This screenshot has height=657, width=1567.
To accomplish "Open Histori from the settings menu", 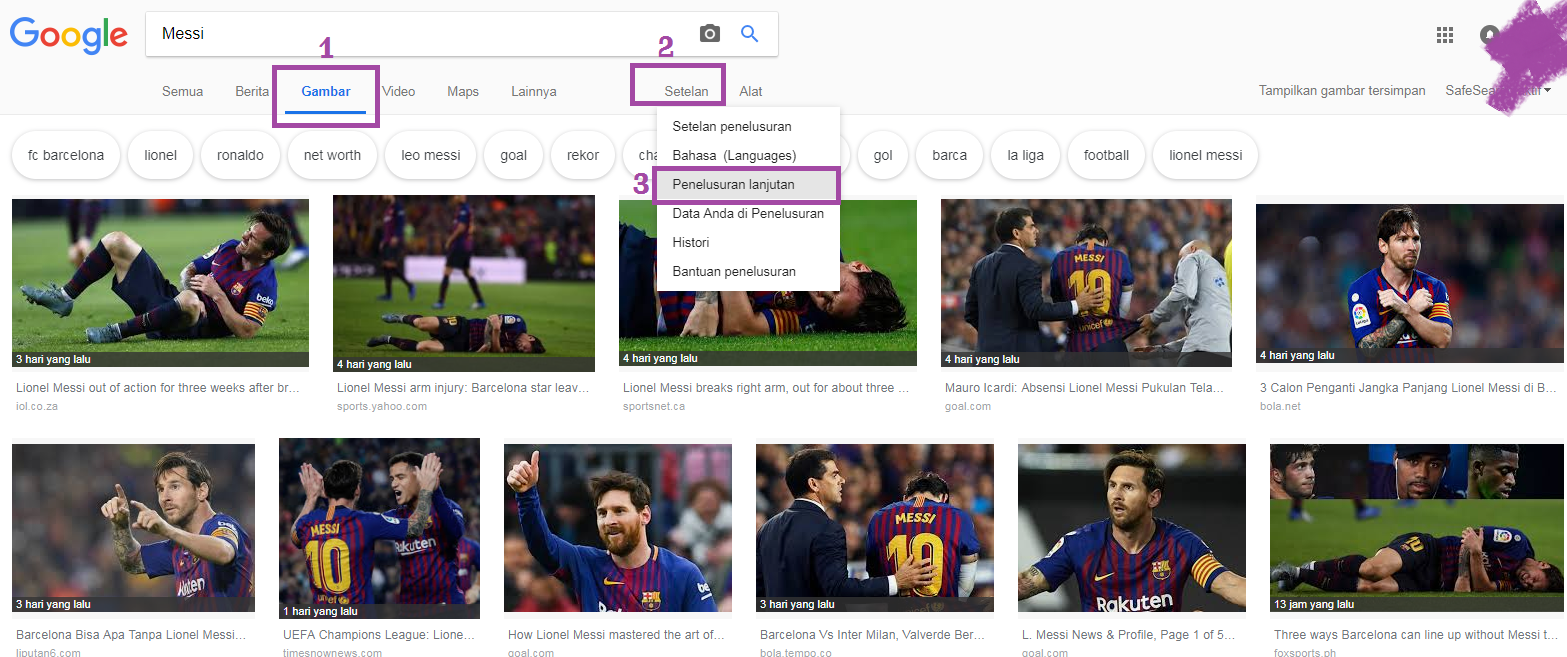I will point(691,243).
